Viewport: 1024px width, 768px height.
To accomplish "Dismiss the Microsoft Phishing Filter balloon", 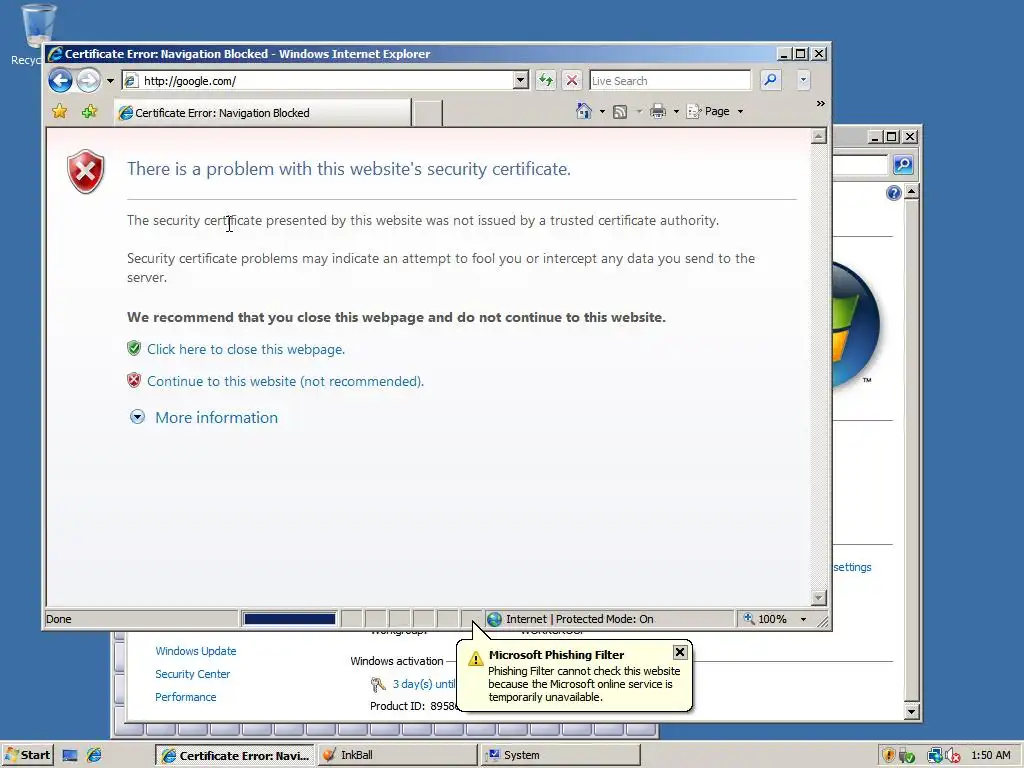I will pyautogui.click(x=680, y=652).
